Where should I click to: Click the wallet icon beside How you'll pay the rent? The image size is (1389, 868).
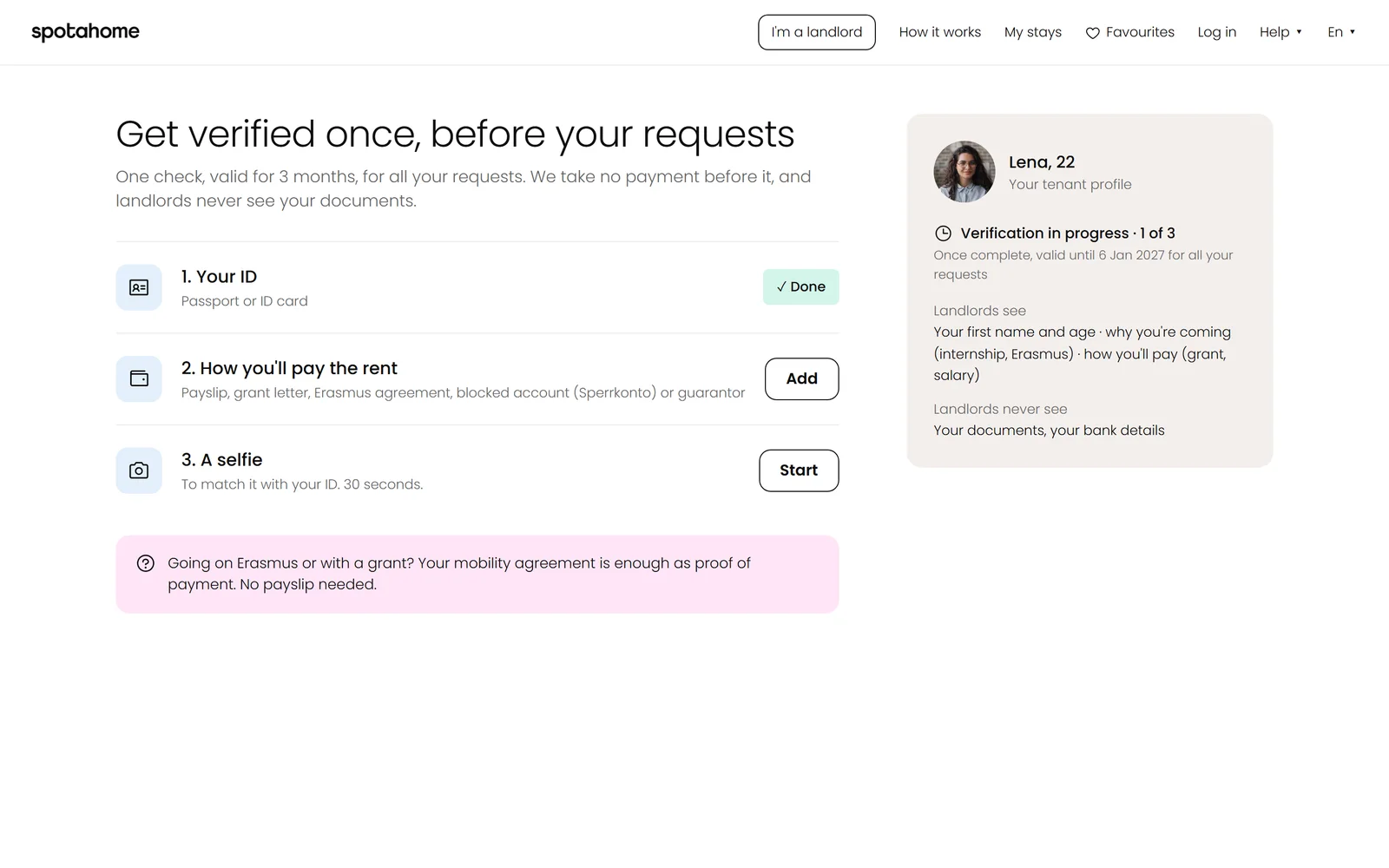(139, 378)
